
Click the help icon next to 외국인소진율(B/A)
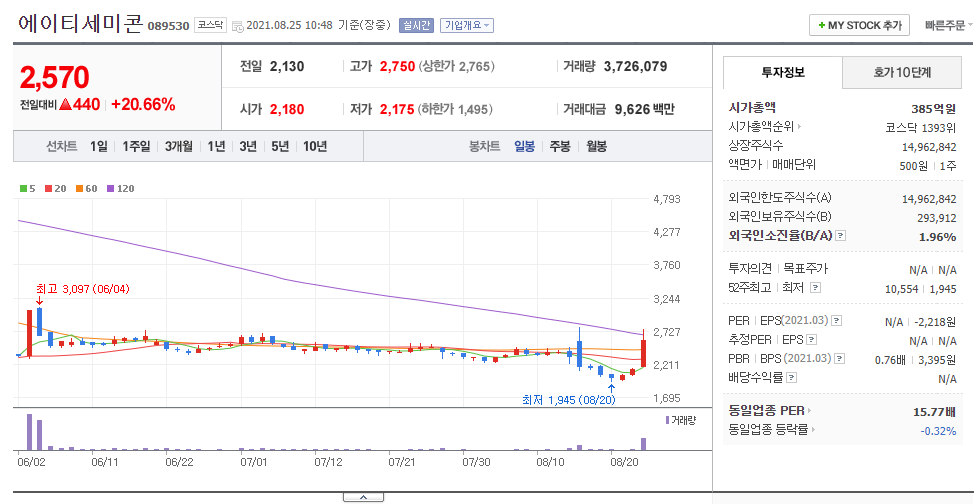[841, 235]
